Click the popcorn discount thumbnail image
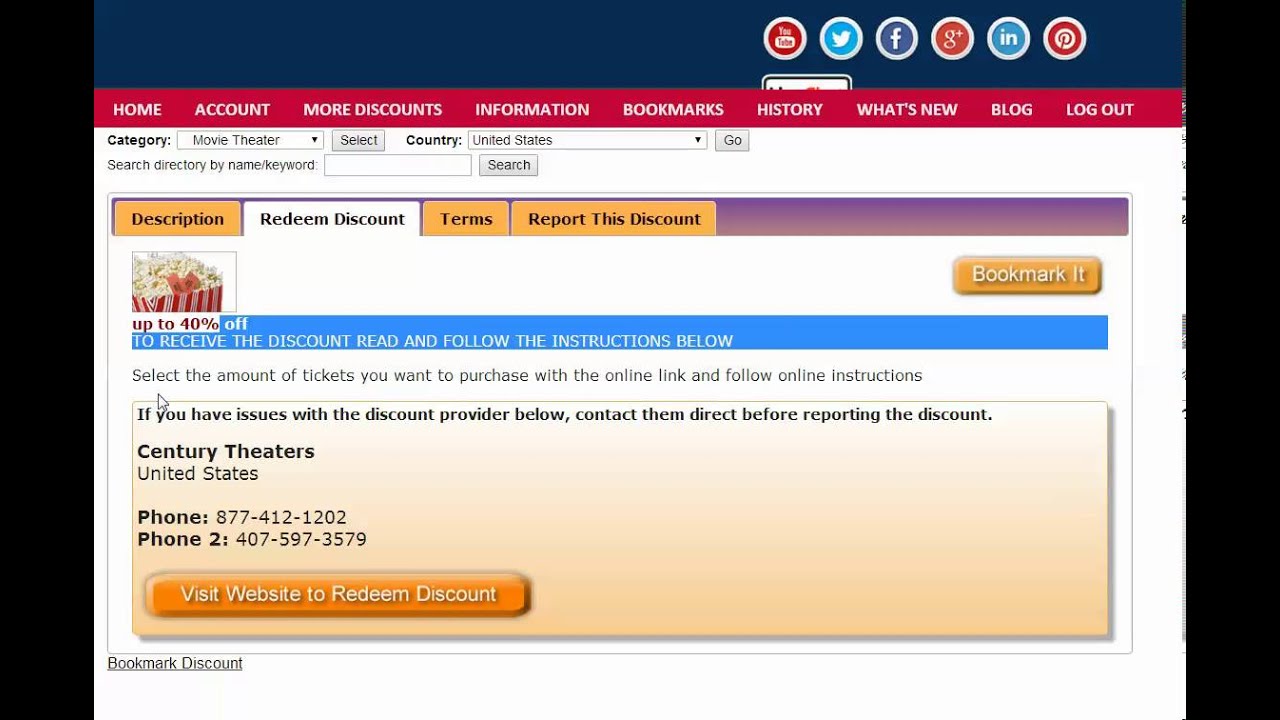Image resolution: width=1280 pixels, height=720 pixels. pos(184,282)
